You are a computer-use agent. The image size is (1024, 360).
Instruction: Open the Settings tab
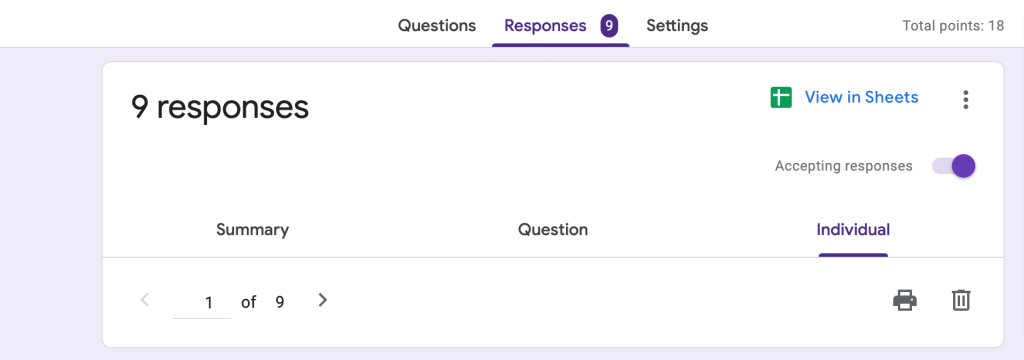[677, 26]
